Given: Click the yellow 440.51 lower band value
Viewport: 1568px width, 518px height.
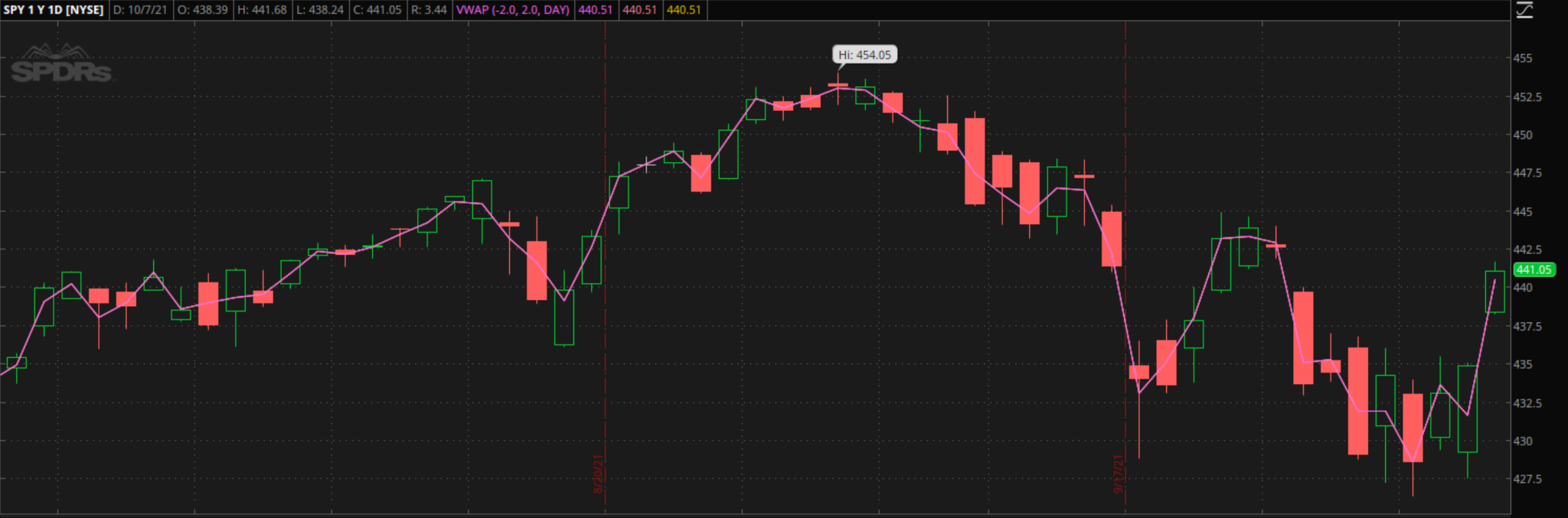Looking at the screenshot, I should pyautogui.click(x=684, y=10).
